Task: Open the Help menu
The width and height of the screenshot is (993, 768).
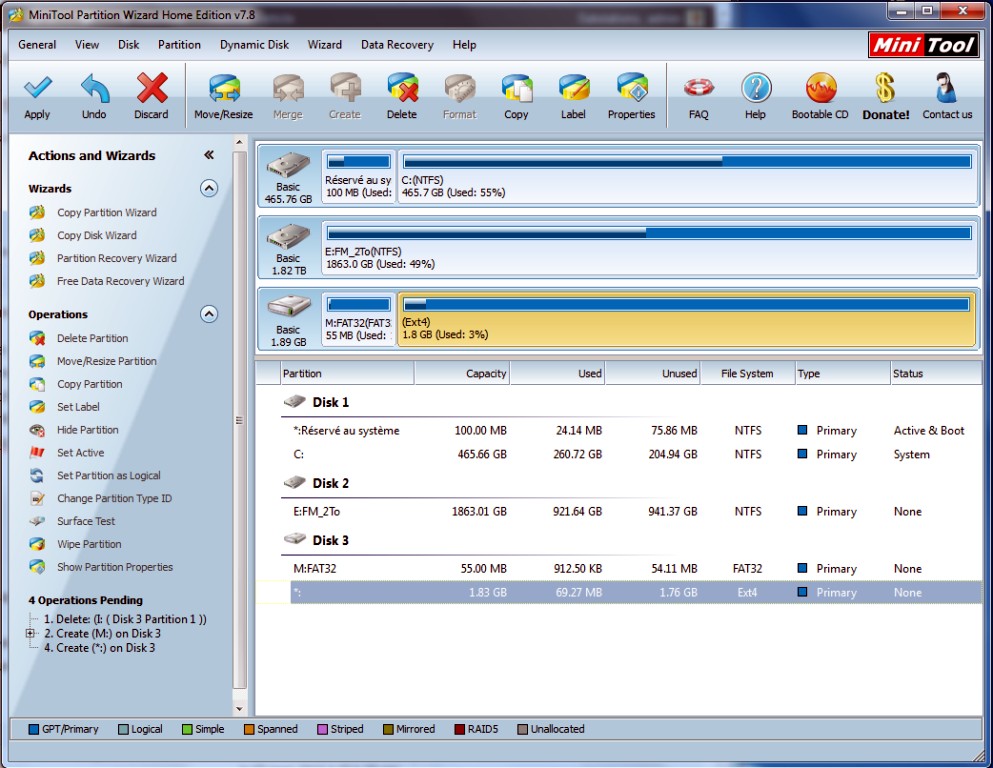Action: pos(464,45)
